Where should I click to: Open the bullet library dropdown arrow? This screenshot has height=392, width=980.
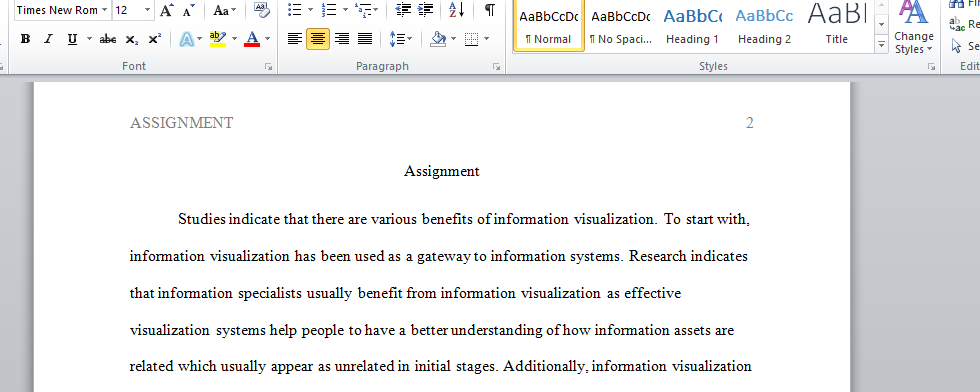click(x=311, y=10)
